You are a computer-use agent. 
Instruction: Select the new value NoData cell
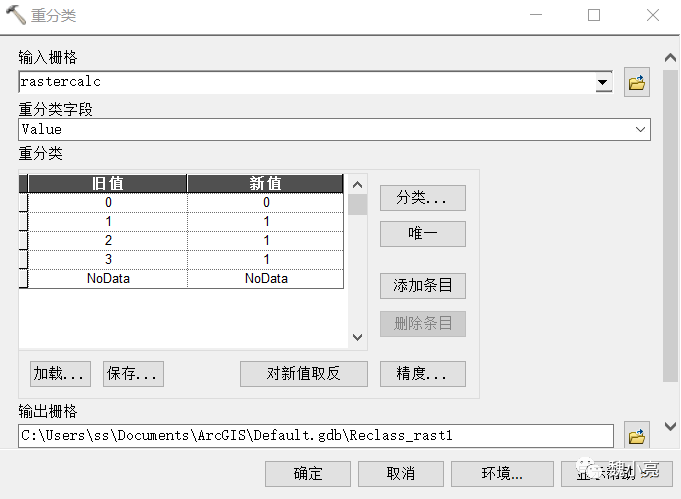(266, 278)
